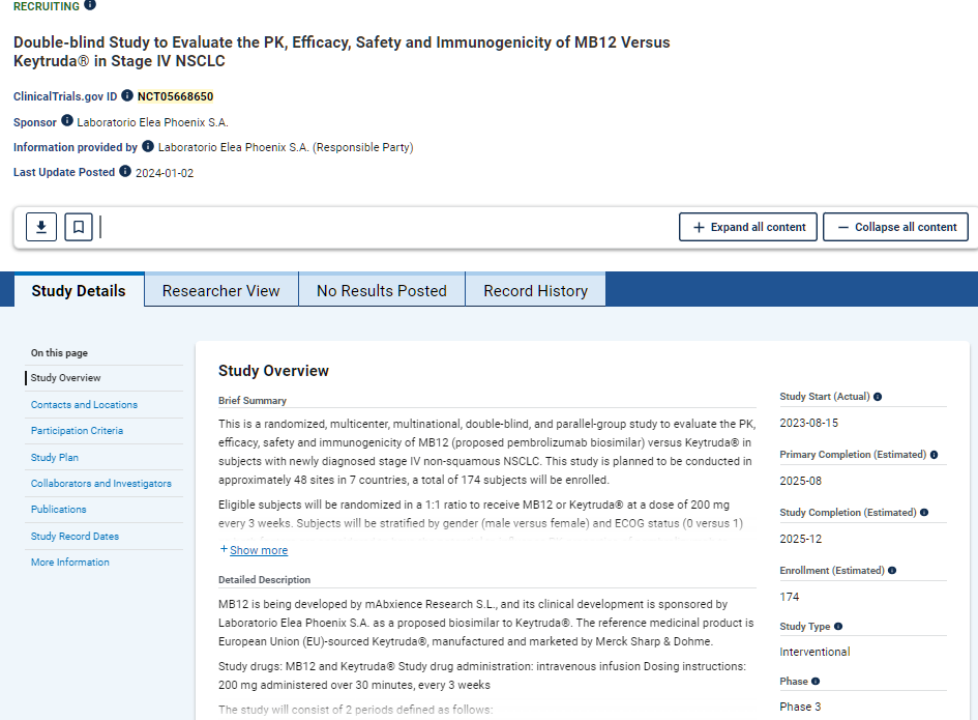
Task: Go to Participation Criteria section
Action: (x=77, y=431)
